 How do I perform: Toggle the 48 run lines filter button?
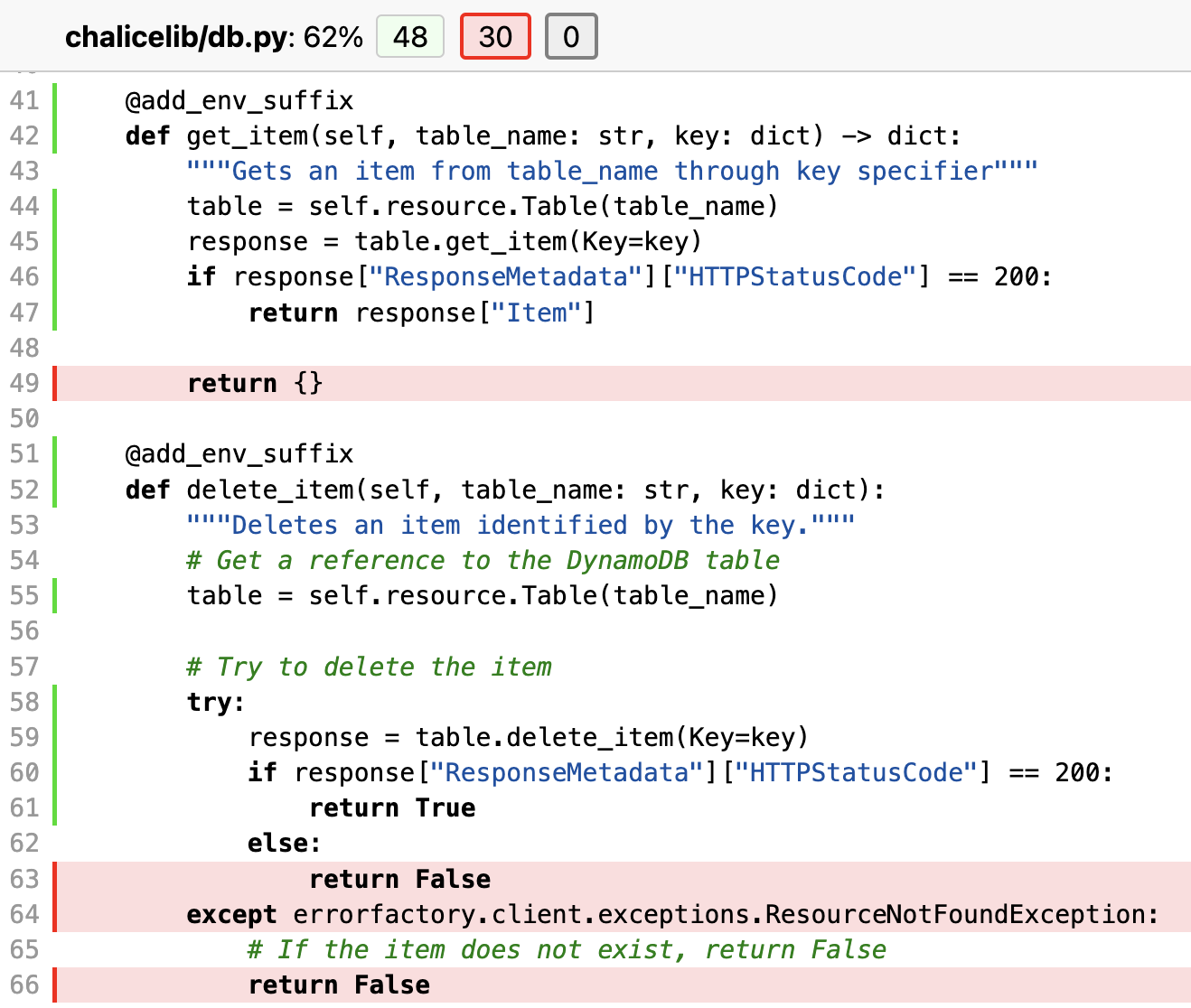tap(410, 37)
